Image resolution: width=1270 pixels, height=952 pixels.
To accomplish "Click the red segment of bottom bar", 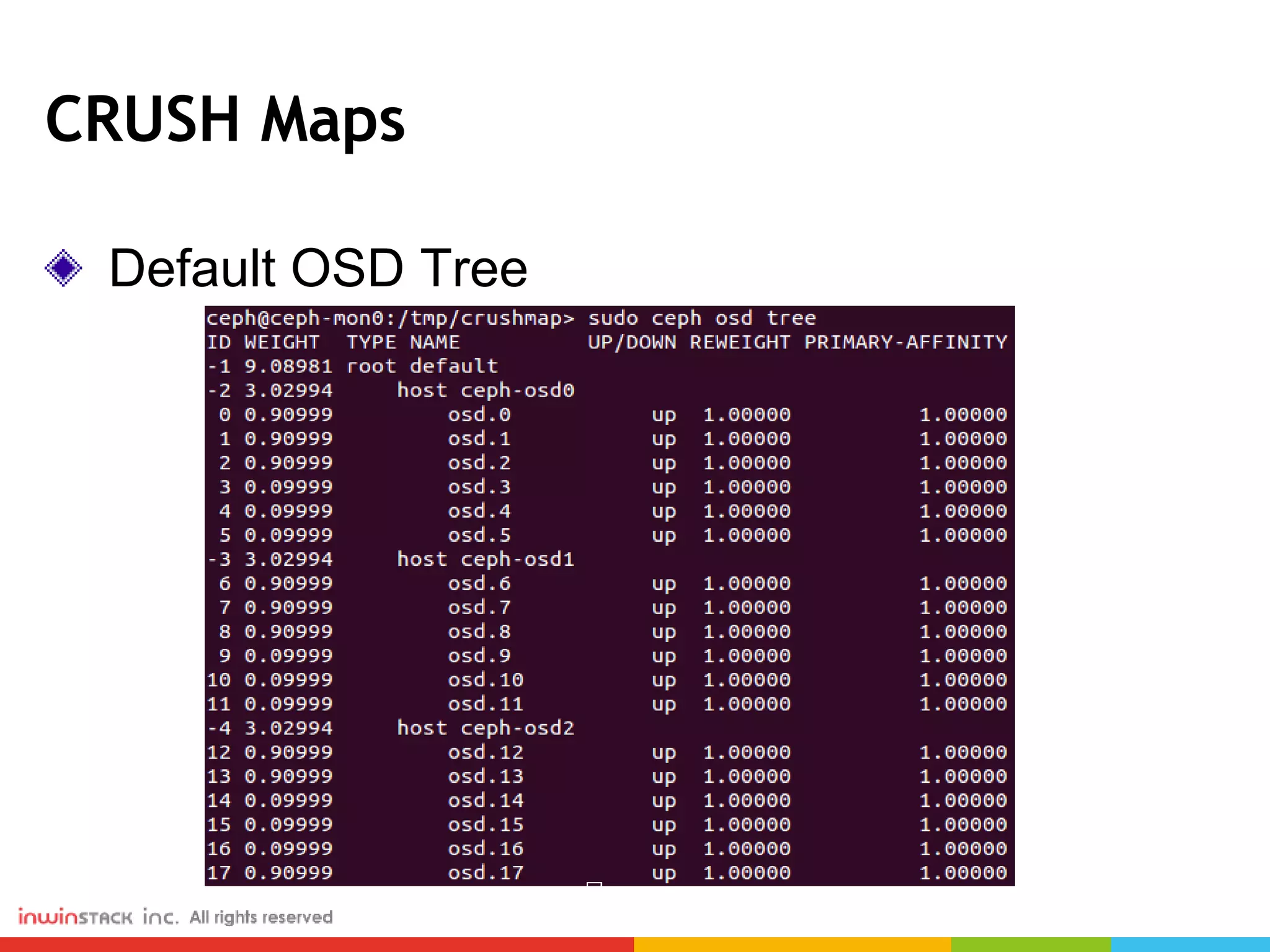I will pos(316,945).
